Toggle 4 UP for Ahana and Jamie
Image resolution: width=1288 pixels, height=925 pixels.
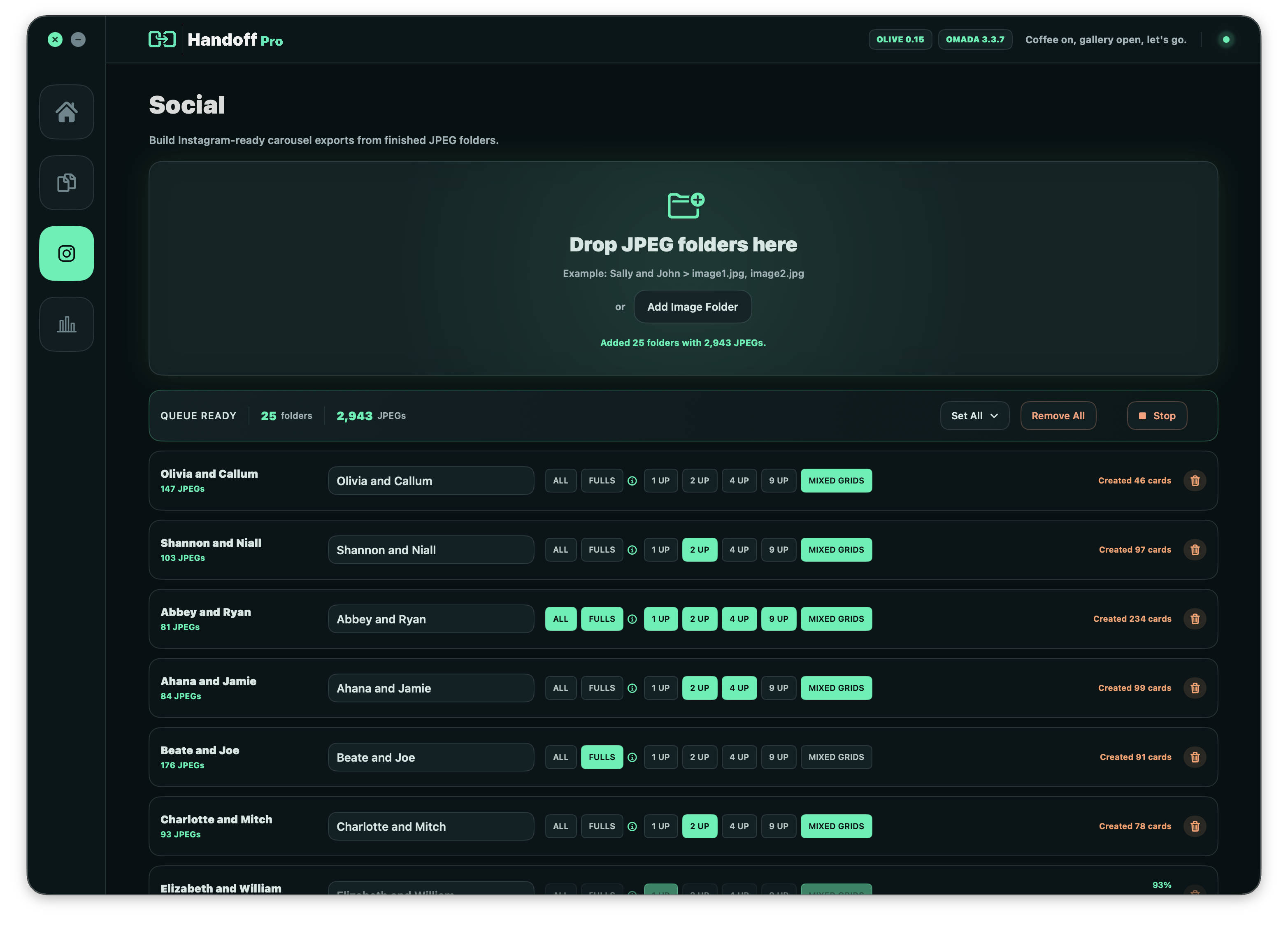coord(739,688)
